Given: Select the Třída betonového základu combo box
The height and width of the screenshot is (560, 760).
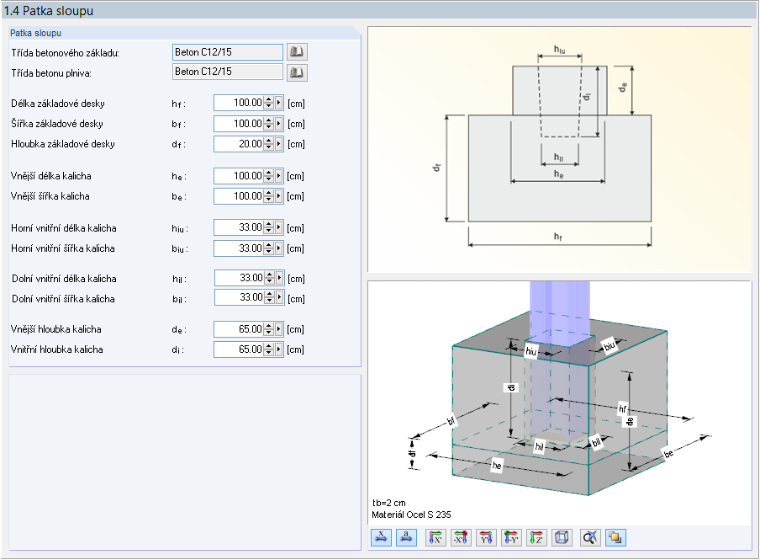Looking at the screenshot, I should (227, 52).
